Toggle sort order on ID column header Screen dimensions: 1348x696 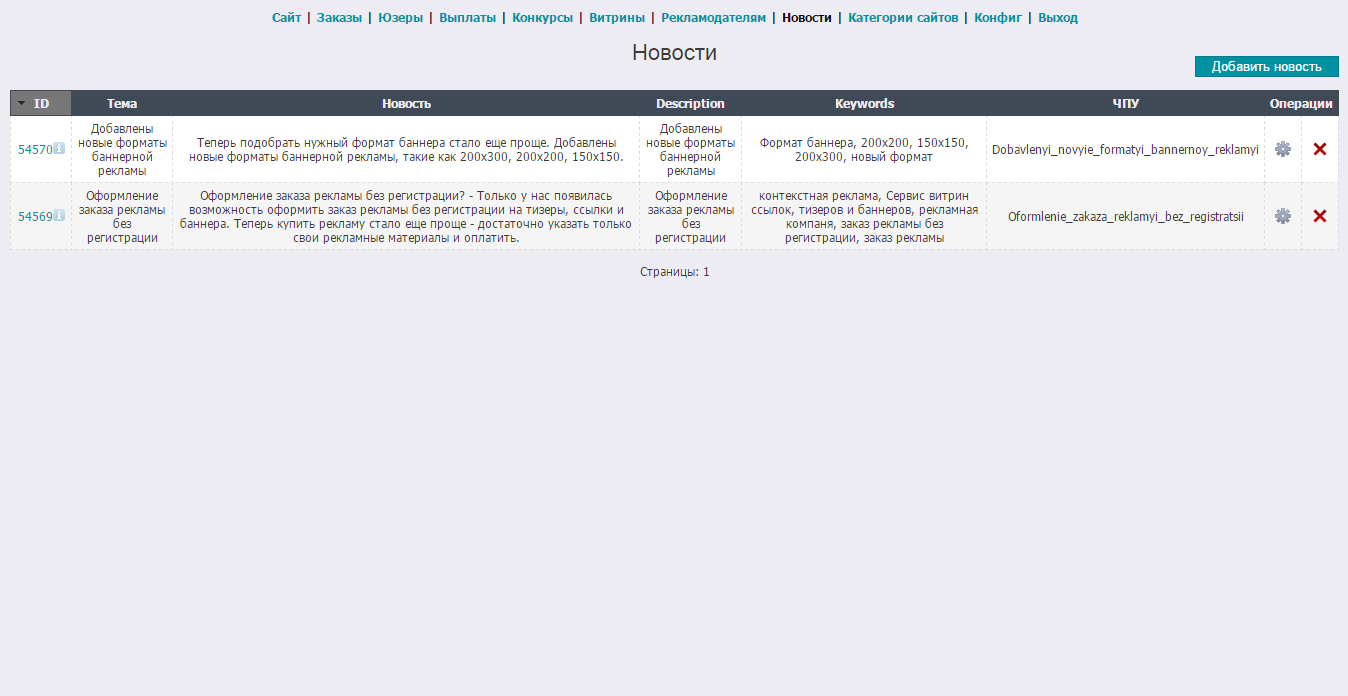click(x=41, y=104)
